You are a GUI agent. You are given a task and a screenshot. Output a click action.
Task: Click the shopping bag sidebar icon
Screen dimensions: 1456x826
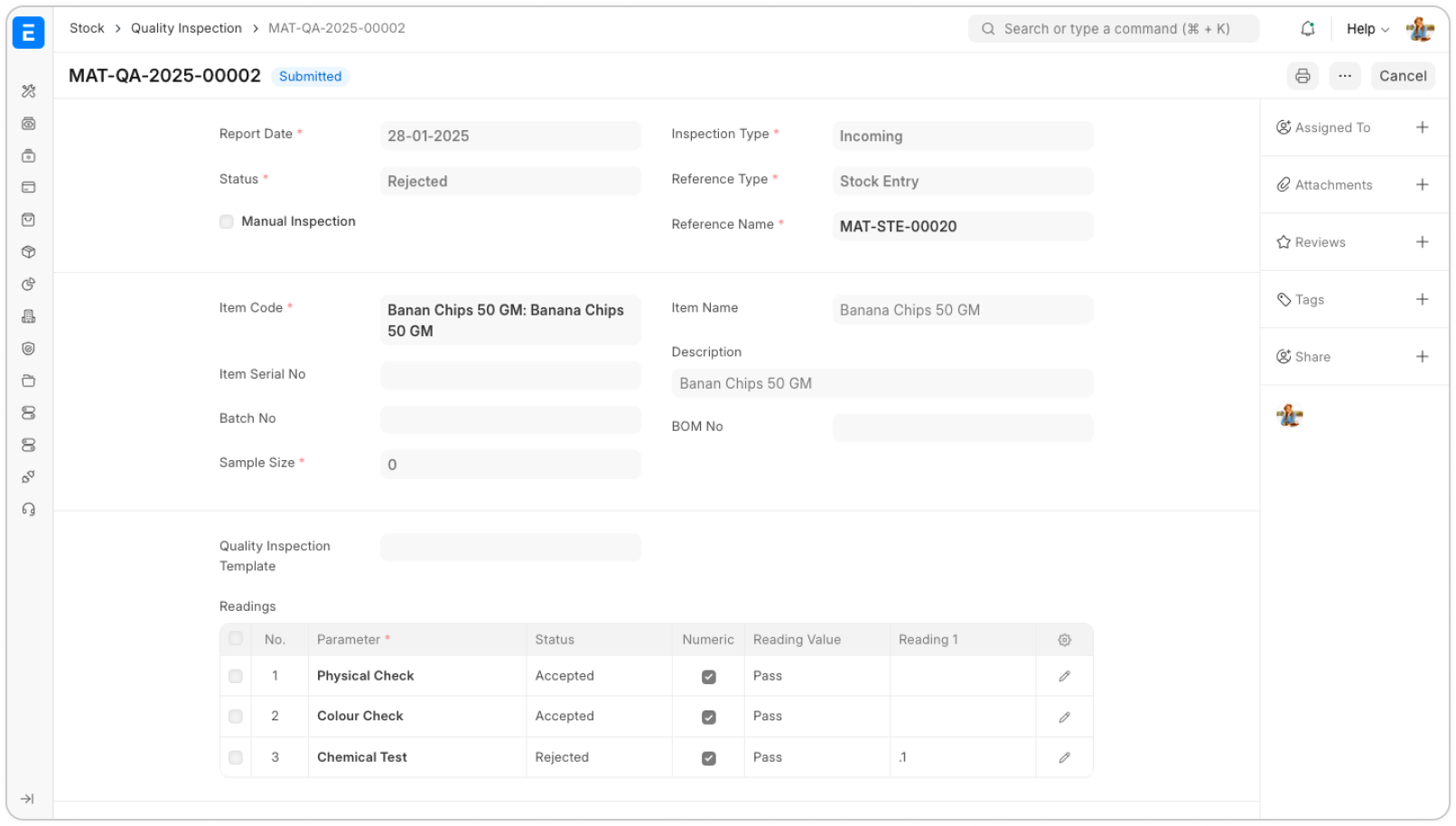pyautogui.click(x=29, y=220)
